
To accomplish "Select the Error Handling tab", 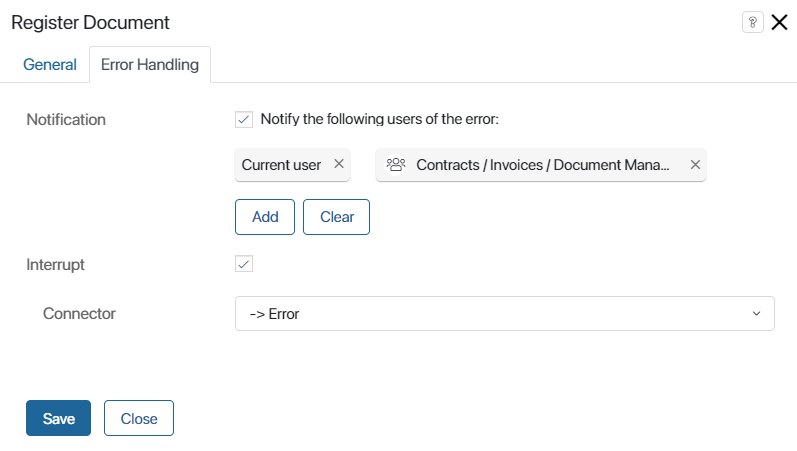I will [x=150, y=65].
